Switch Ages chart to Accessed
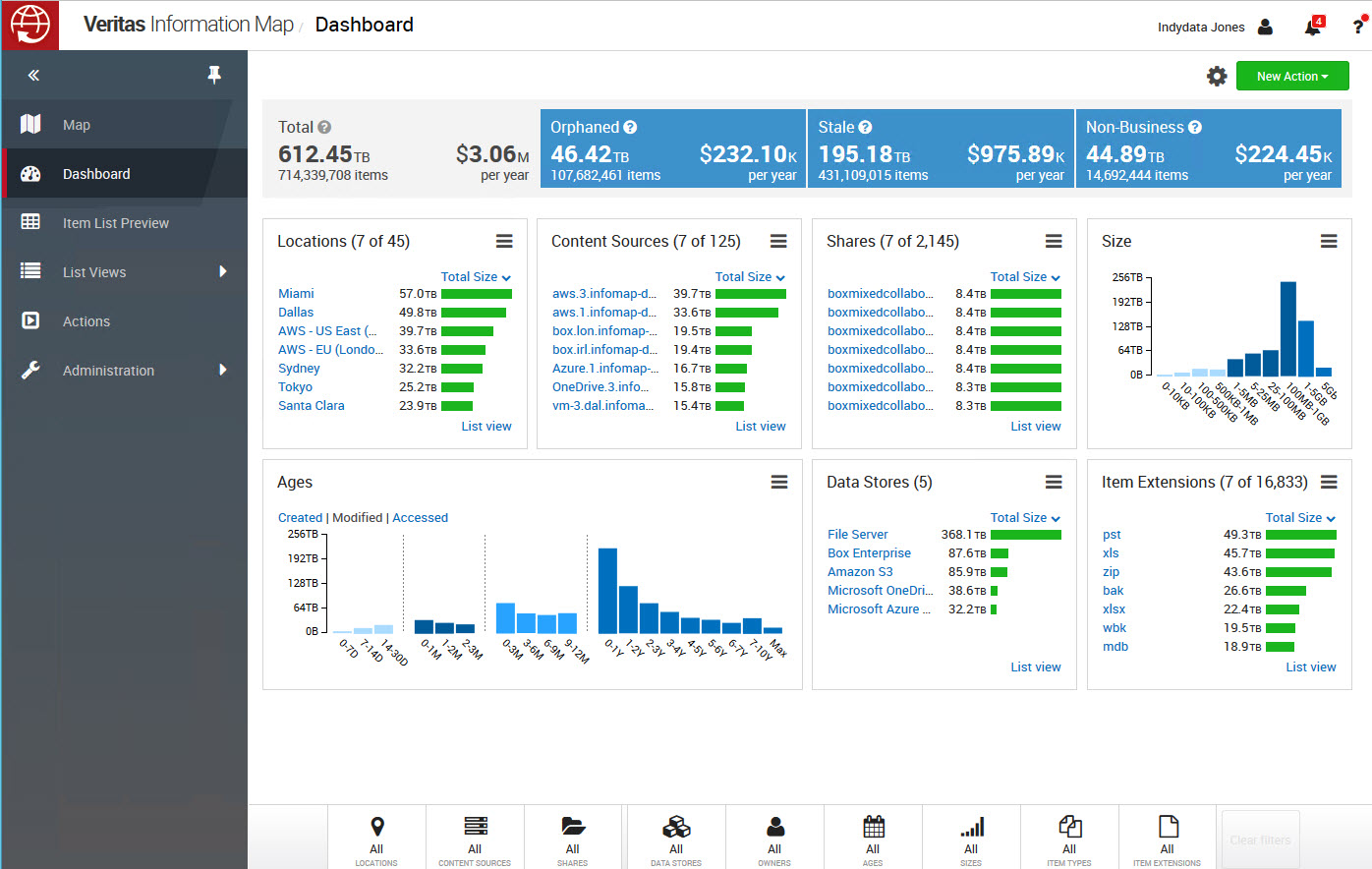The width and height of the screenshot is (1372, 869). 420,518
